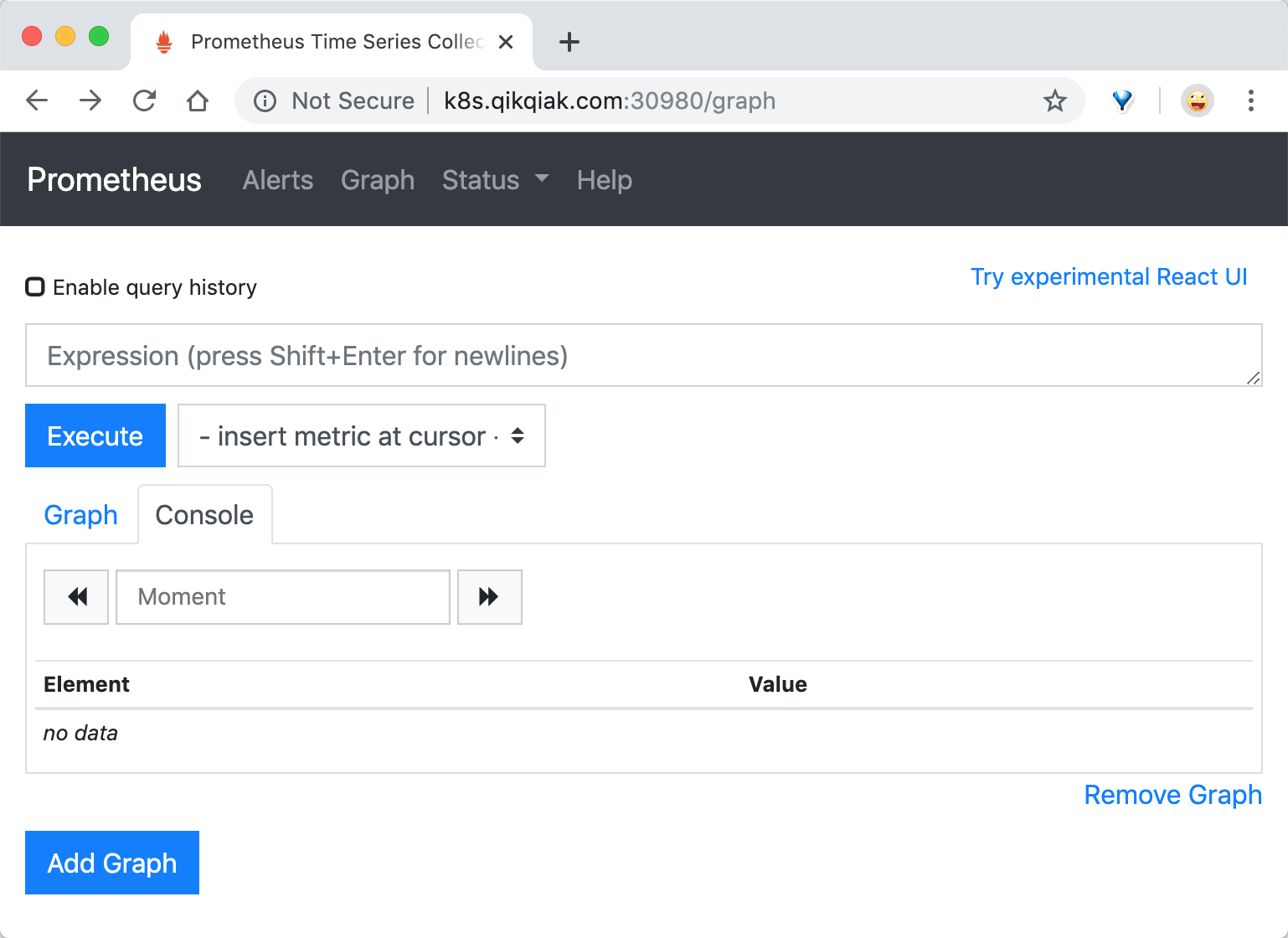The image size is (1288, 938).
Task: Click the macOS green maximize button
Action: pyautogui.click(x=99, y=36)
